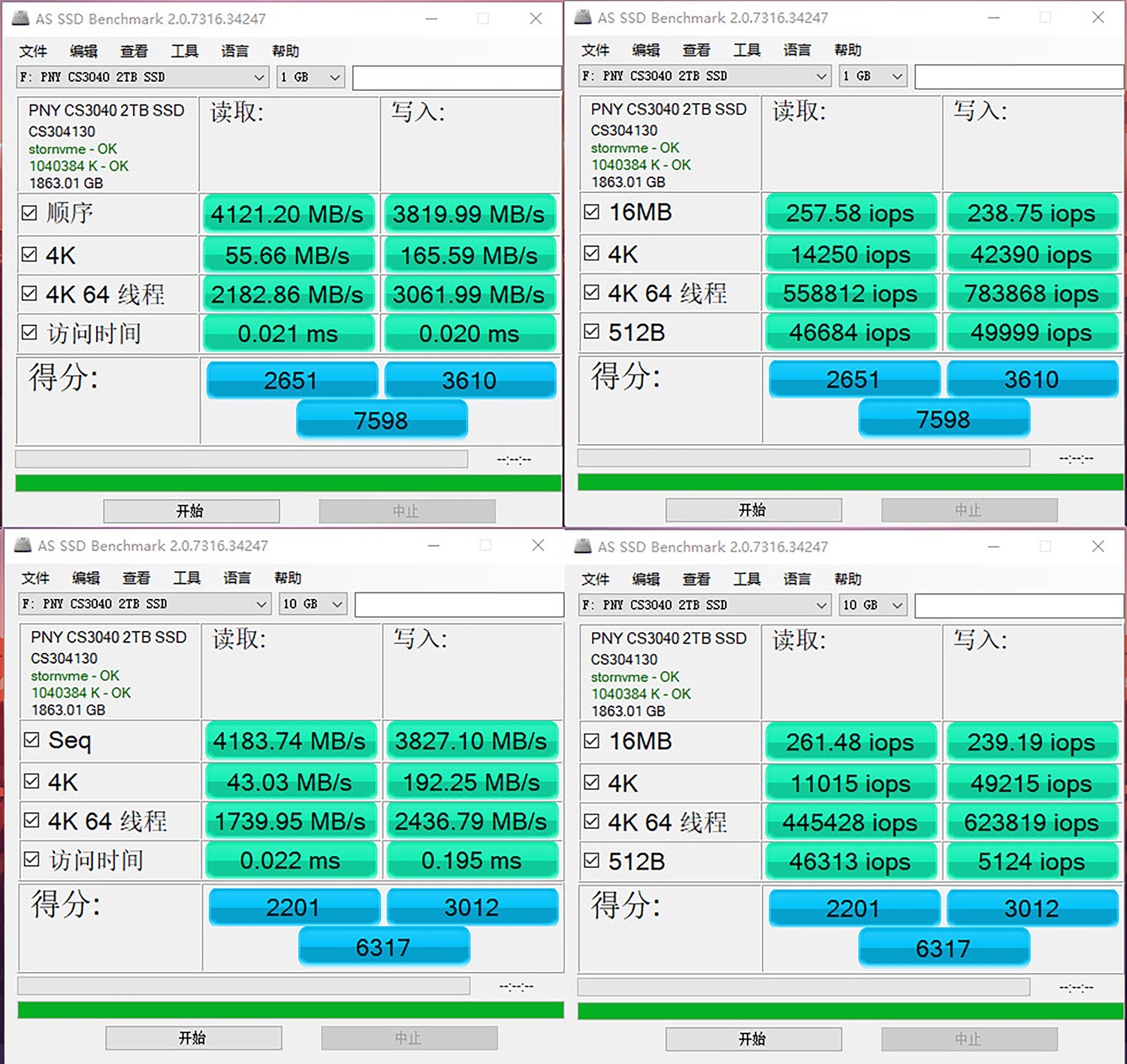Open the 文件 menu in the 1 GB MB/s window
This screenshot has height=1064, width=1127.
tap(33, 51)
